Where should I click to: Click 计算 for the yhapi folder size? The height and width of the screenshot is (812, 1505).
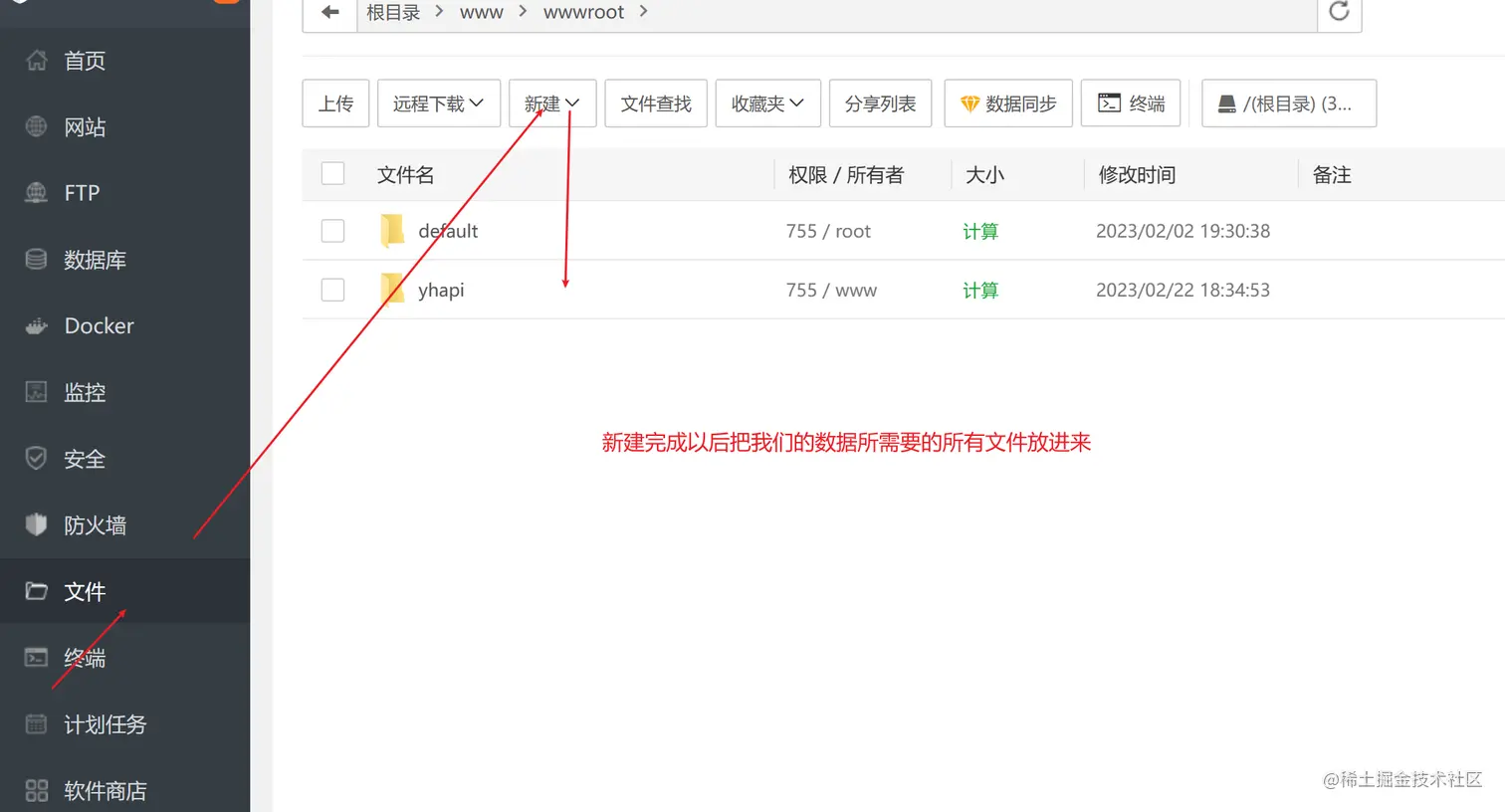[980, 290]
